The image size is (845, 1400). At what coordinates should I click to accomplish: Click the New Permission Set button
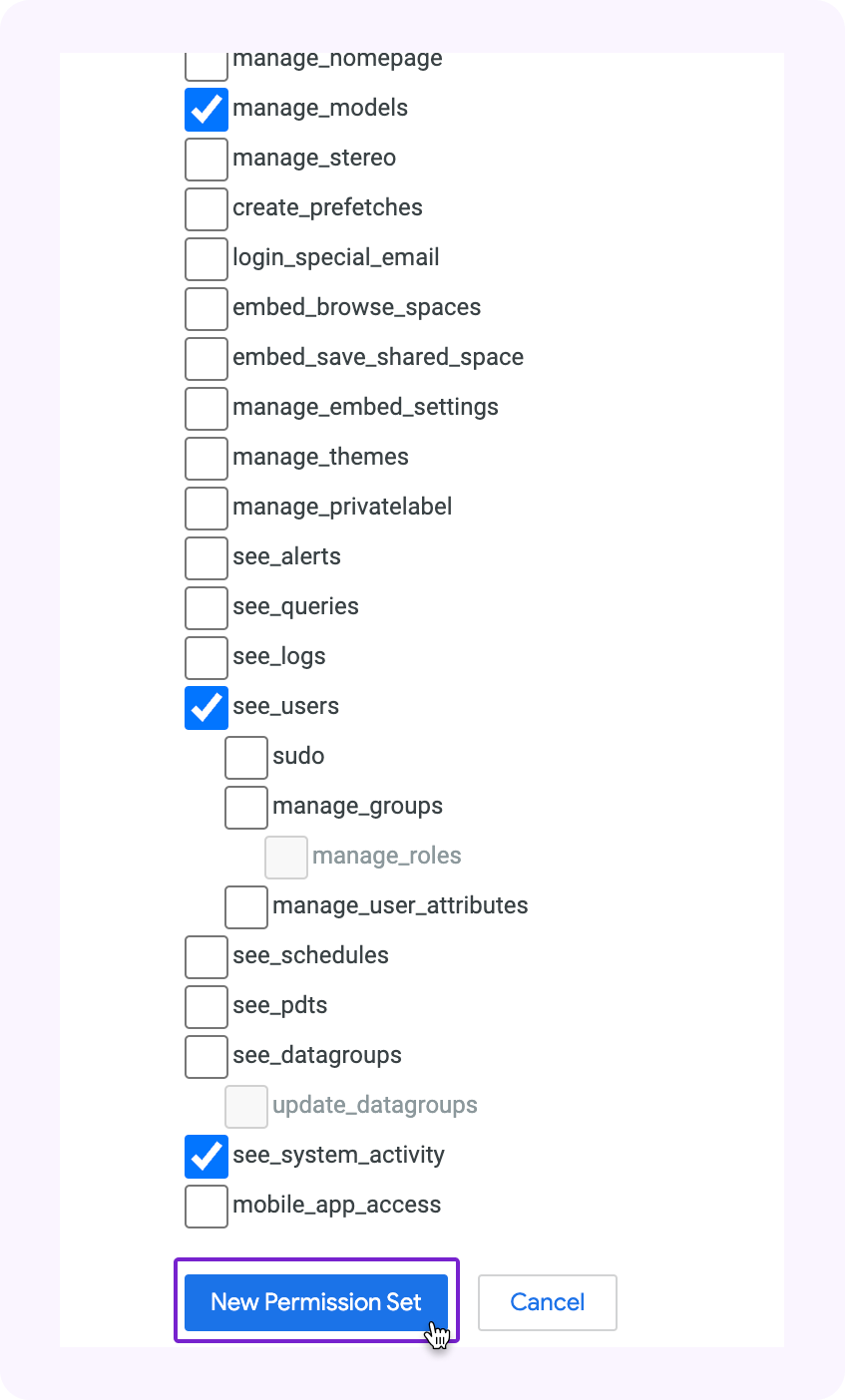316,1302
